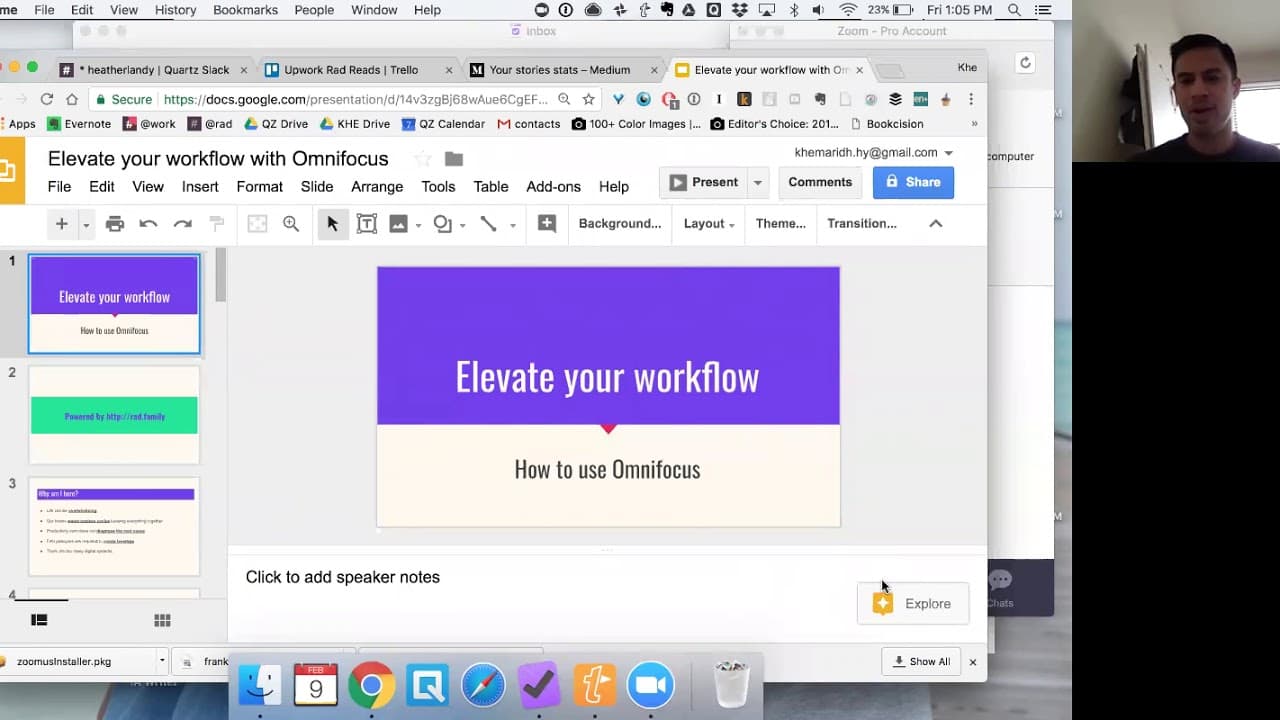This screenshot has width=1280, height=720.
Task: Expand khemaridh.hy@gmail.com account dropdown
Action: click(x=873, y=153)
